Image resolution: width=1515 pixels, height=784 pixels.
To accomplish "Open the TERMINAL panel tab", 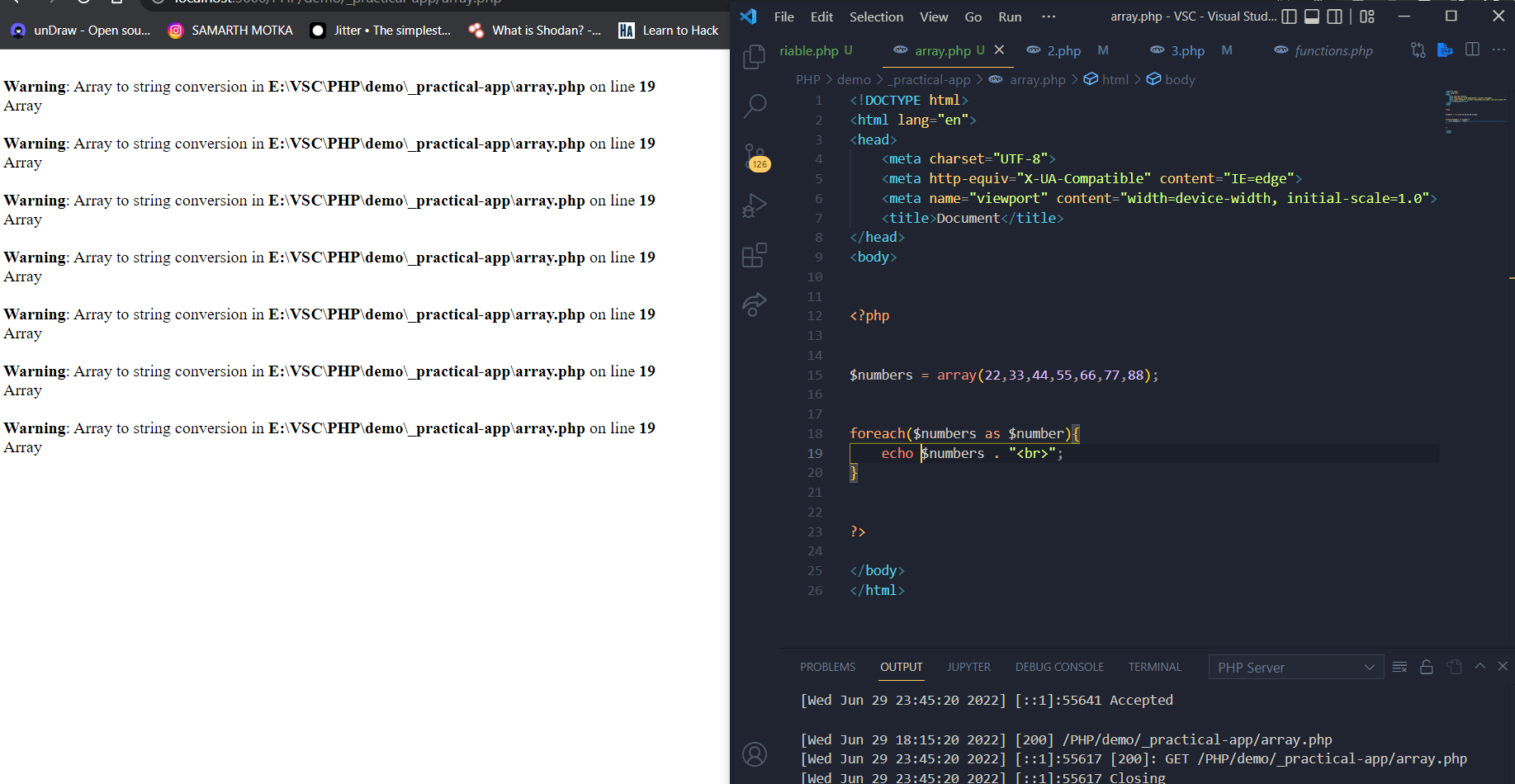I will (x=1154, y=667).
